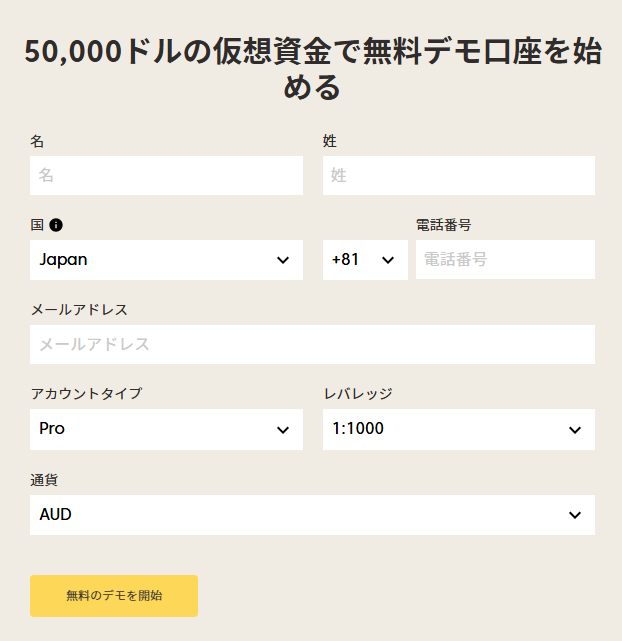Focus the 姓 last name input field
Viewport: 622px width, 641px height.
pyautogui.click(x=458, y=175)
